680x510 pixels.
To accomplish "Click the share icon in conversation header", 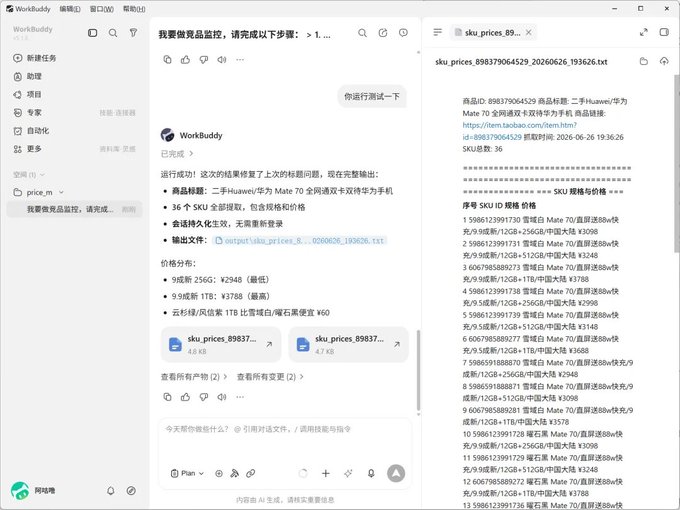I will coord(383,33).
